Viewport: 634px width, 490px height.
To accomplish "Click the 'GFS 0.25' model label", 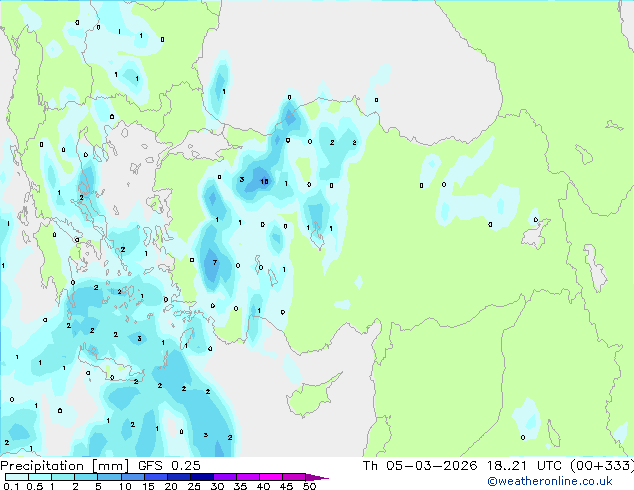I will coord(169,466).
